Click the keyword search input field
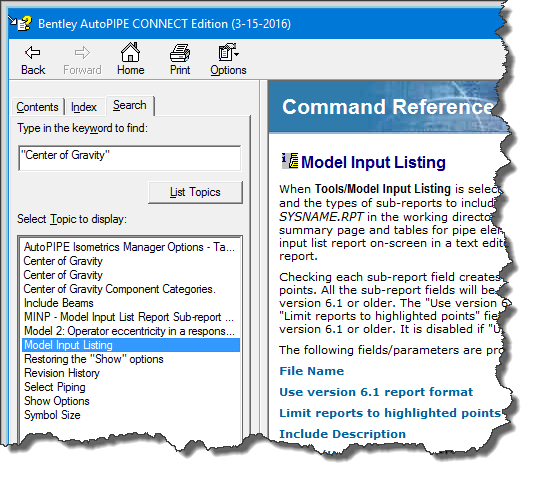536x478 pixels. pyautogui.click(x=130, y=158)
